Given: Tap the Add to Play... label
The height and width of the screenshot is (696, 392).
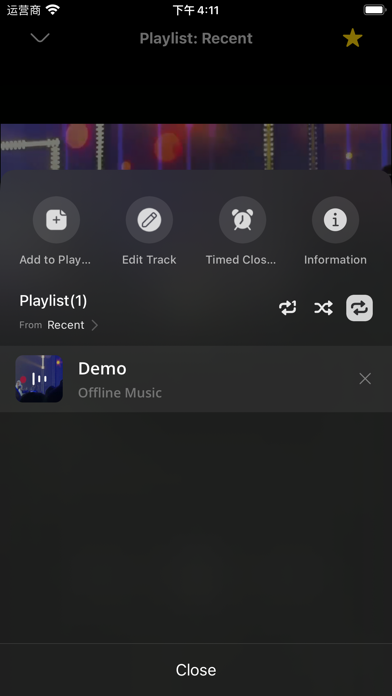Looking at the screenshot, I should point(55,260).
